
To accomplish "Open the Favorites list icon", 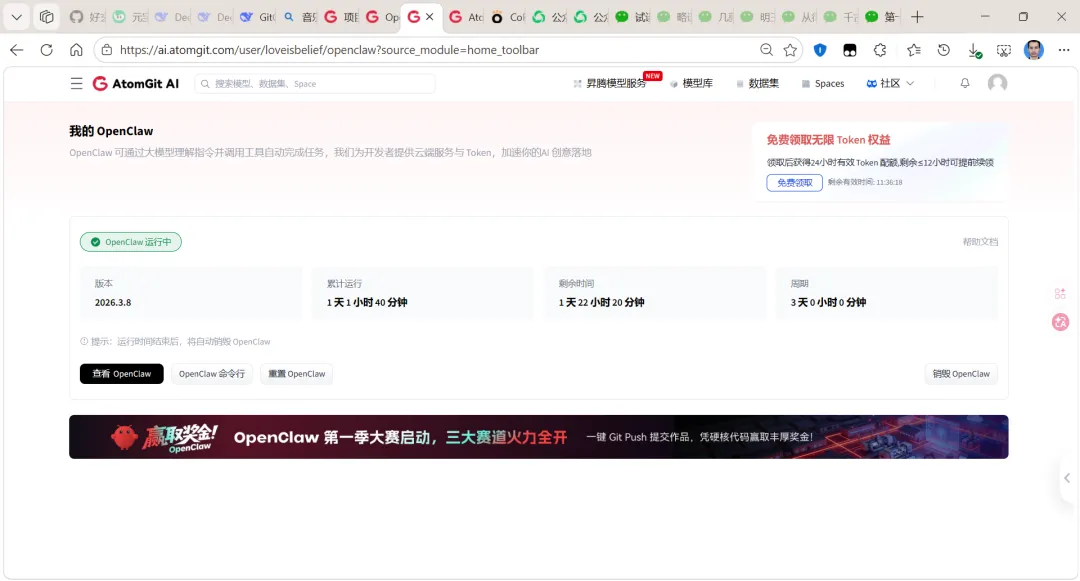I will point(913,50).
